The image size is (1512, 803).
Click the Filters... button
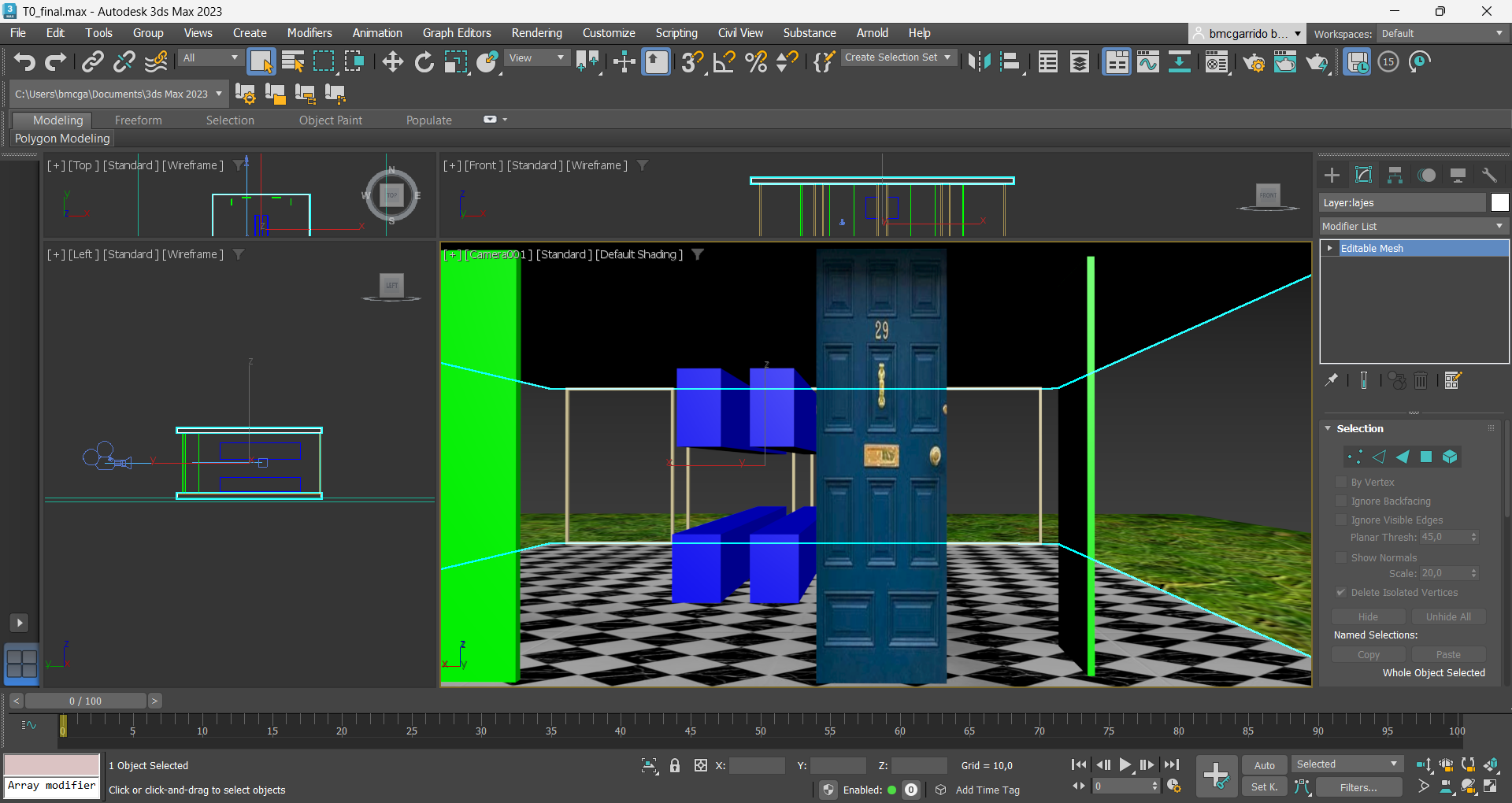coord(1358,787)
